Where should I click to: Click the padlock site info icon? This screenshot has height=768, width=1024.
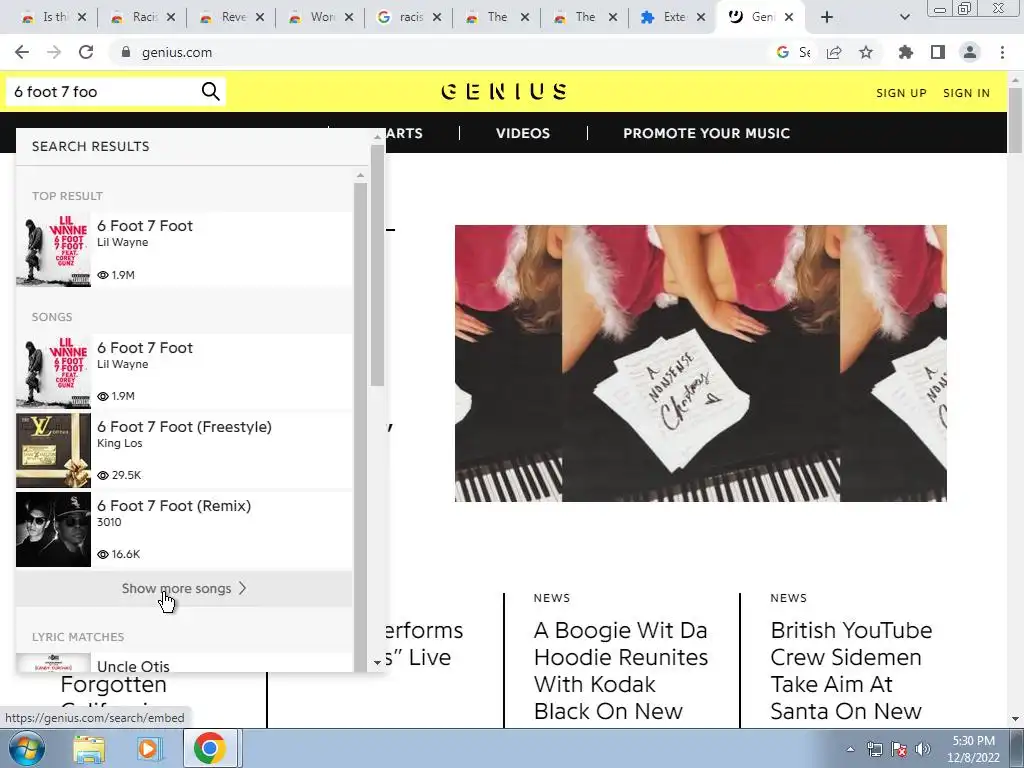point(126,52)
